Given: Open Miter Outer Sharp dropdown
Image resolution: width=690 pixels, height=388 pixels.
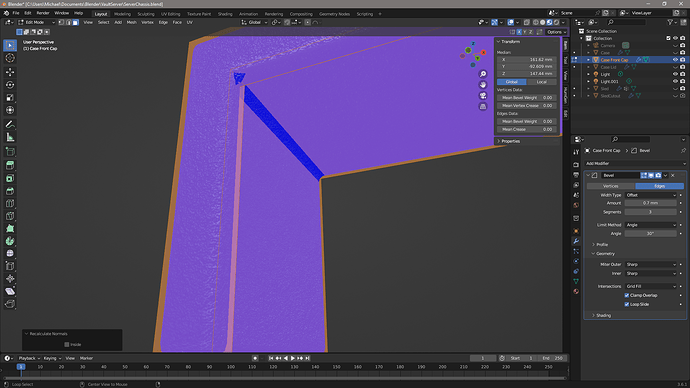Looking at the screenshot, I should coord(651,264).
